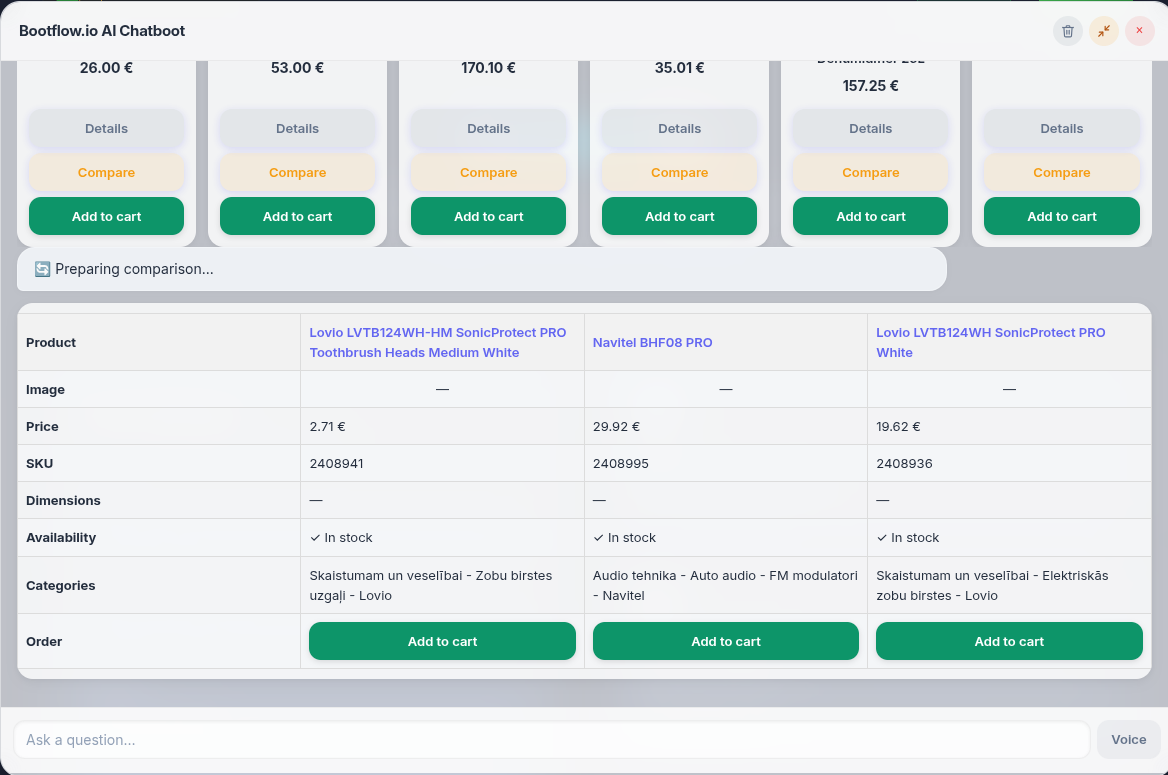Compare the 170.10 € product
This screenshot has width=1168, height=775.
pos(489,173)
